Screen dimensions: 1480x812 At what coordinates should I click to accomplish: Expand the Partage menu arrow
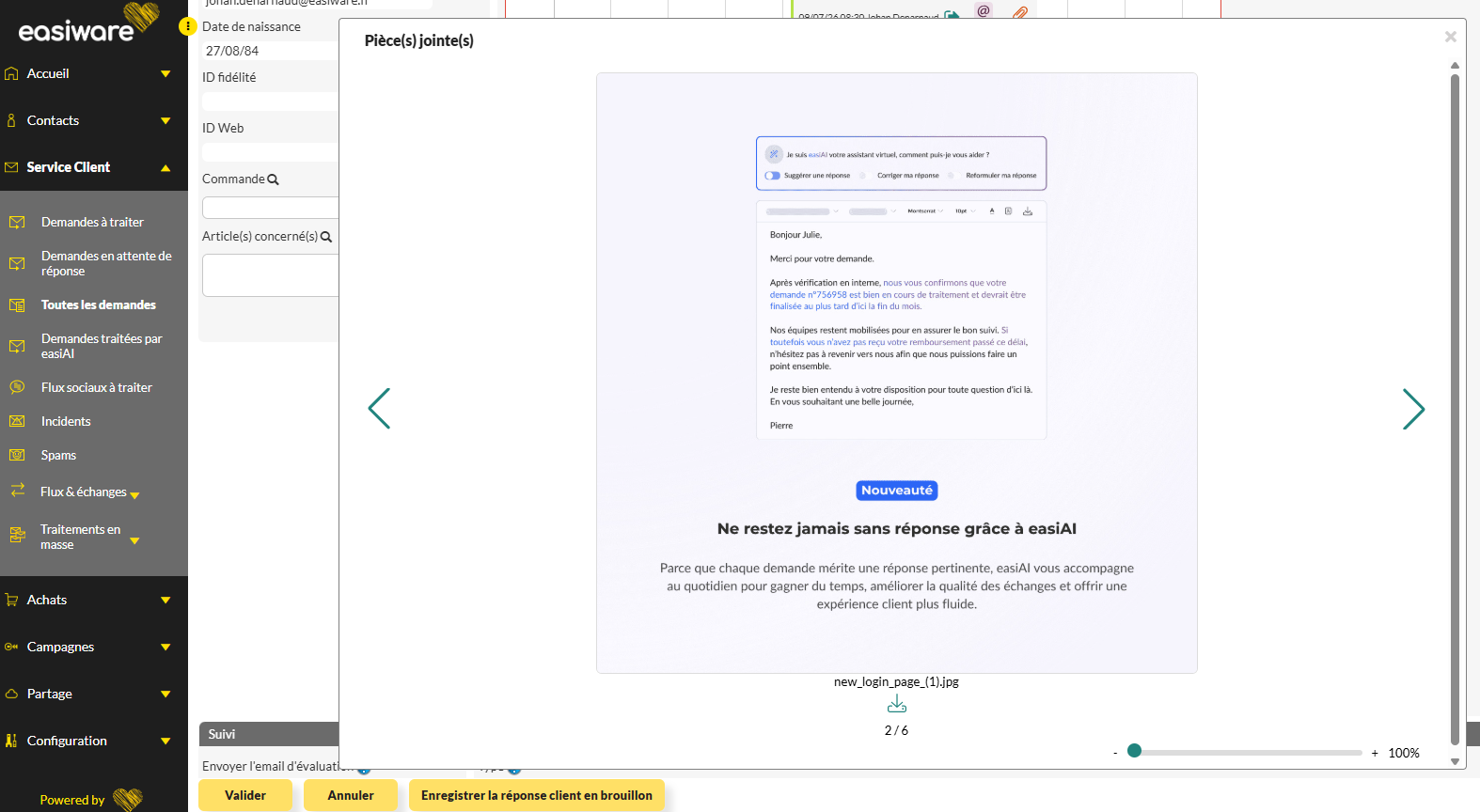(x=165, y=694)
